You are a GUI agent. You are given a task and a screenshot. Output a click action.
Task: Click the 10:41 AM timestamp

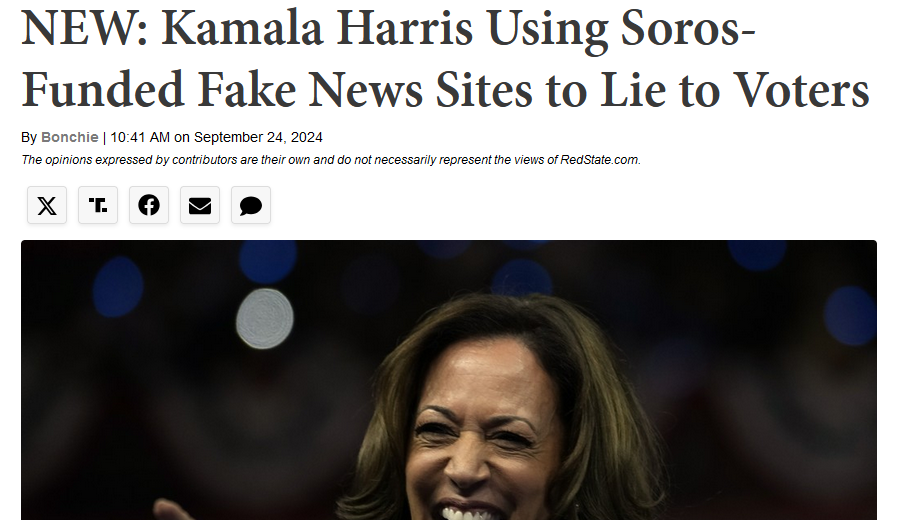(140, 137)
